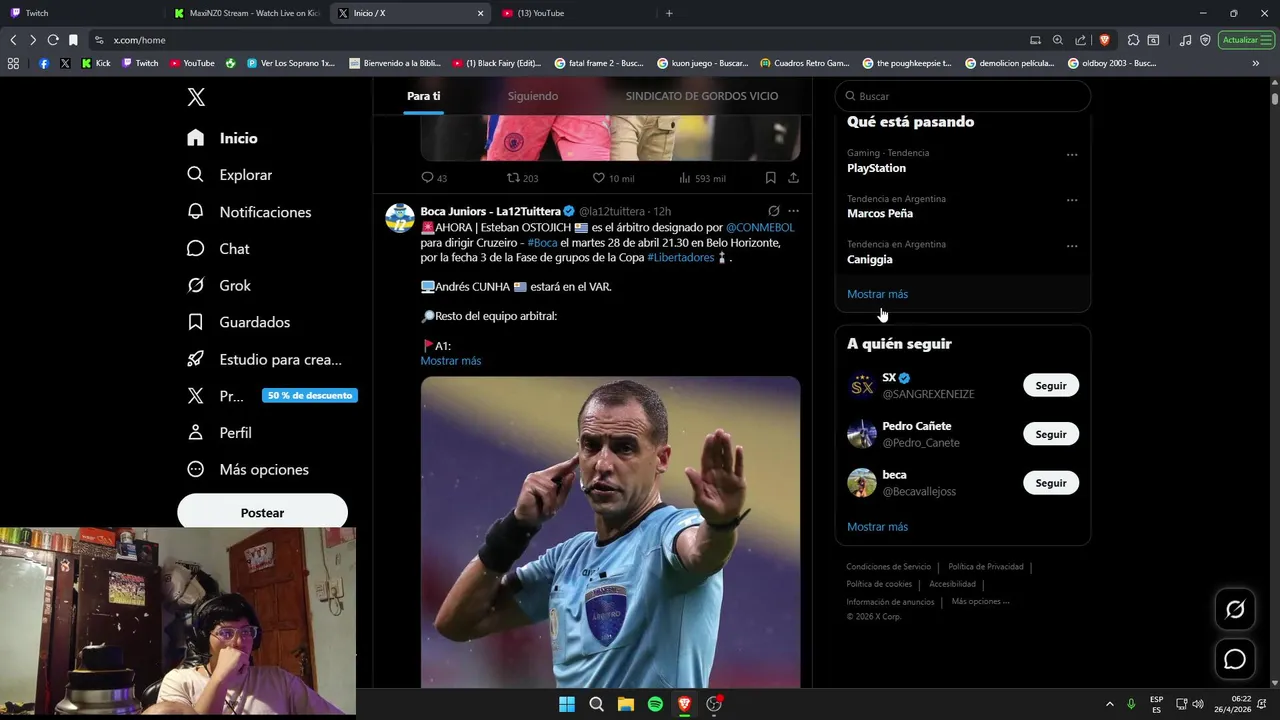Expand tweet with Mostrar más
1280x720 pixels.
450,361
